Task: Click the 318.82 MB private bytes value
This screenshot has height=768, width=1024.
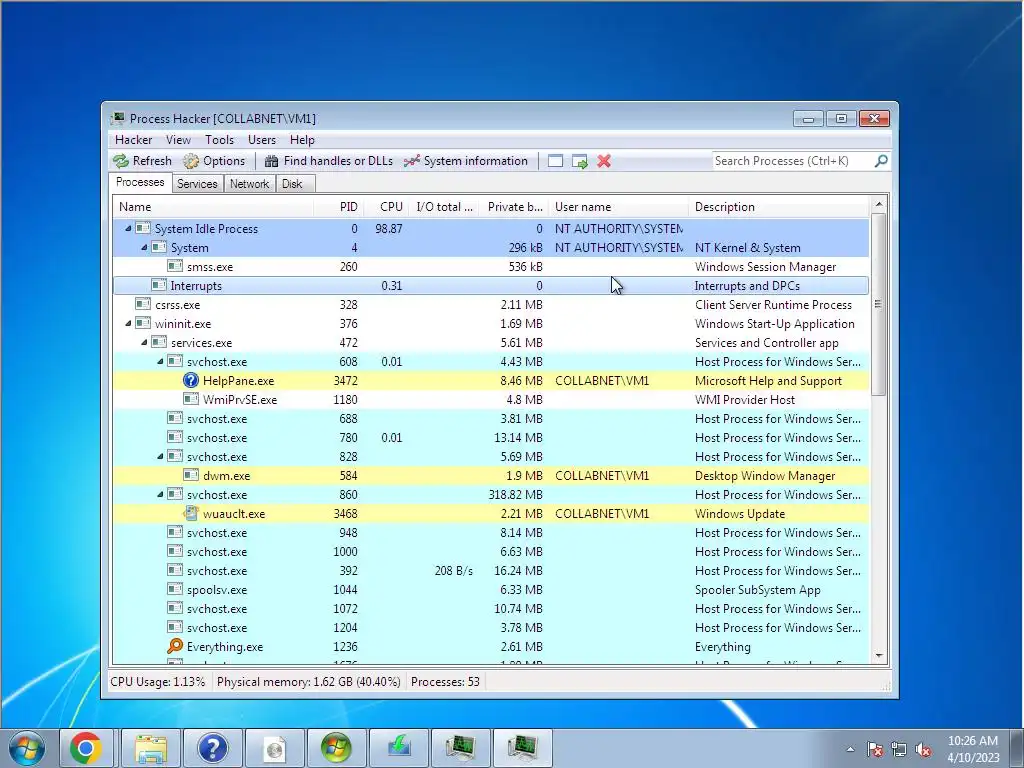Action: pyautogui.click(x=515, y=494)
